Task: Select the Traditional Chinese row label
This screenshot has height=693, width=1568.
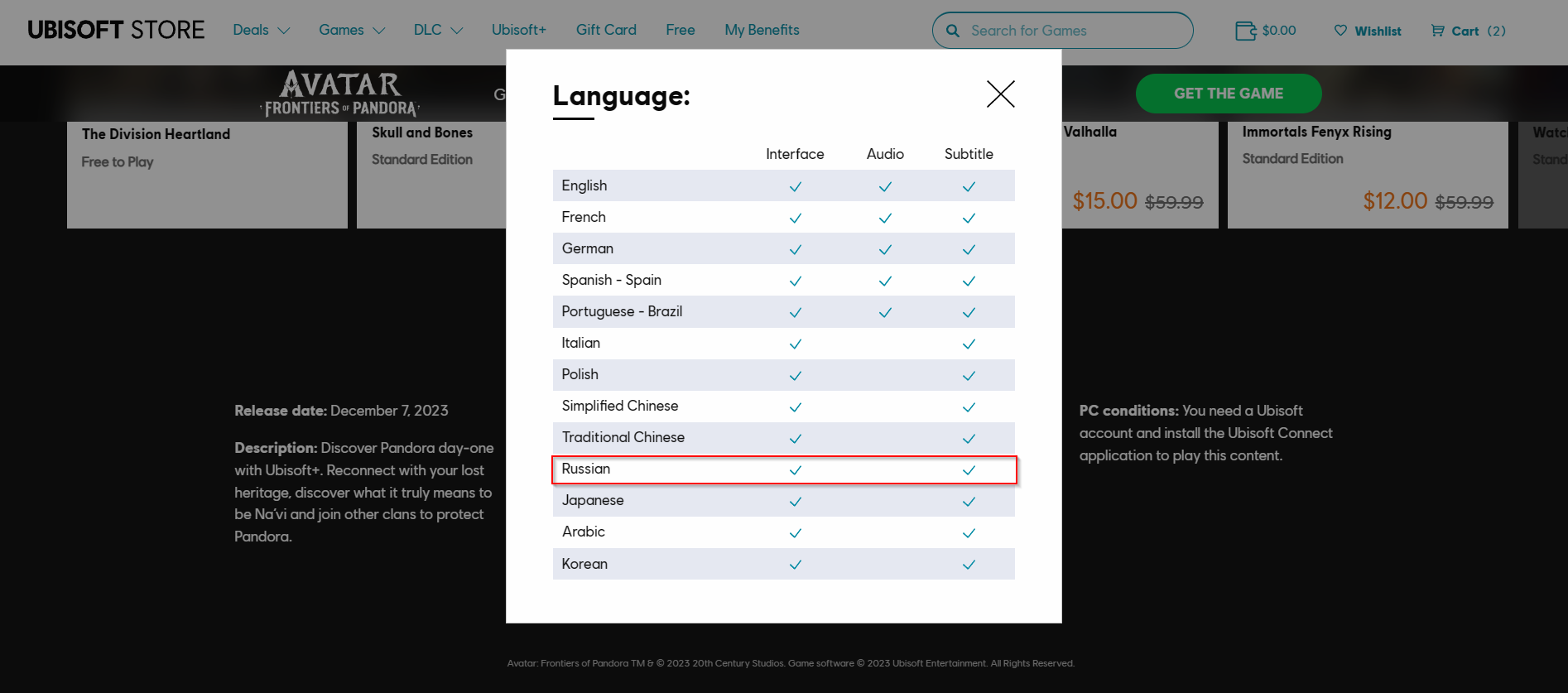Action: [x=623, y=437]
